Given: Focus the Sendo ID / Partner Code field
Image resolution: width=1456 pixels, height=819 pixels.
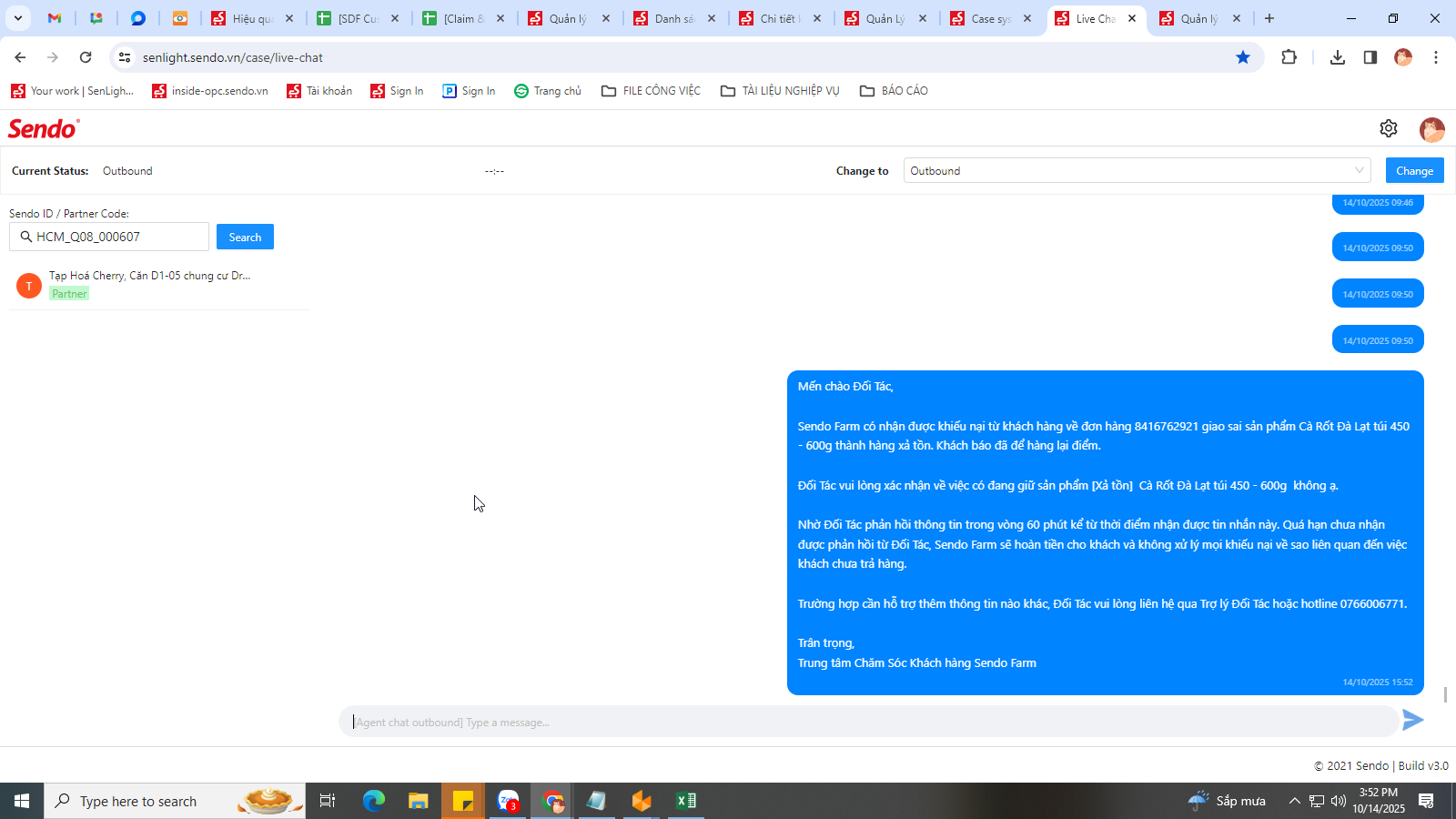Looking at the screenshot, I should click(x=109, y=237).
